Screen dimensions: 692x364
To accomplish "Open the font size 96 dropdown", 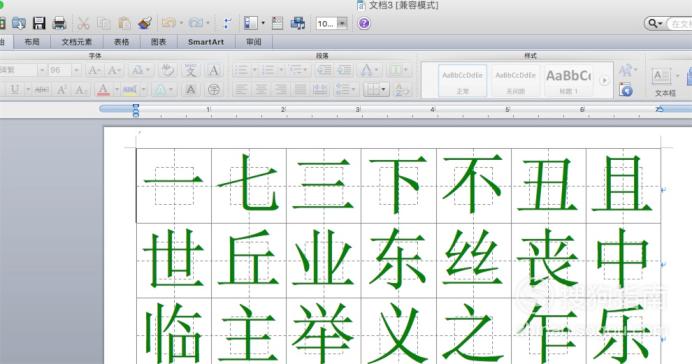I will tap(76, 70).
